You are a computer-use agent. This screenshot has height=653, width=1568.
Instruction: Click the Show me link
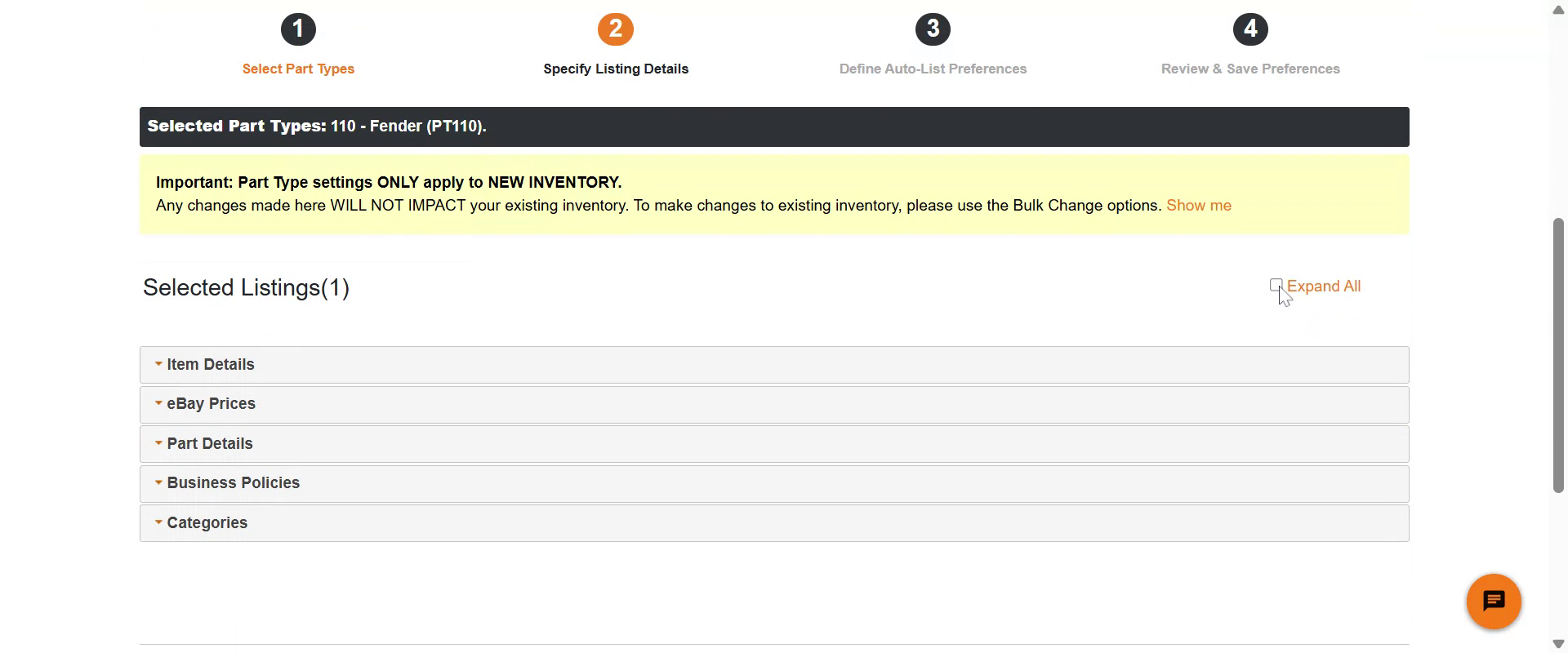click(x=1198, y=206)
